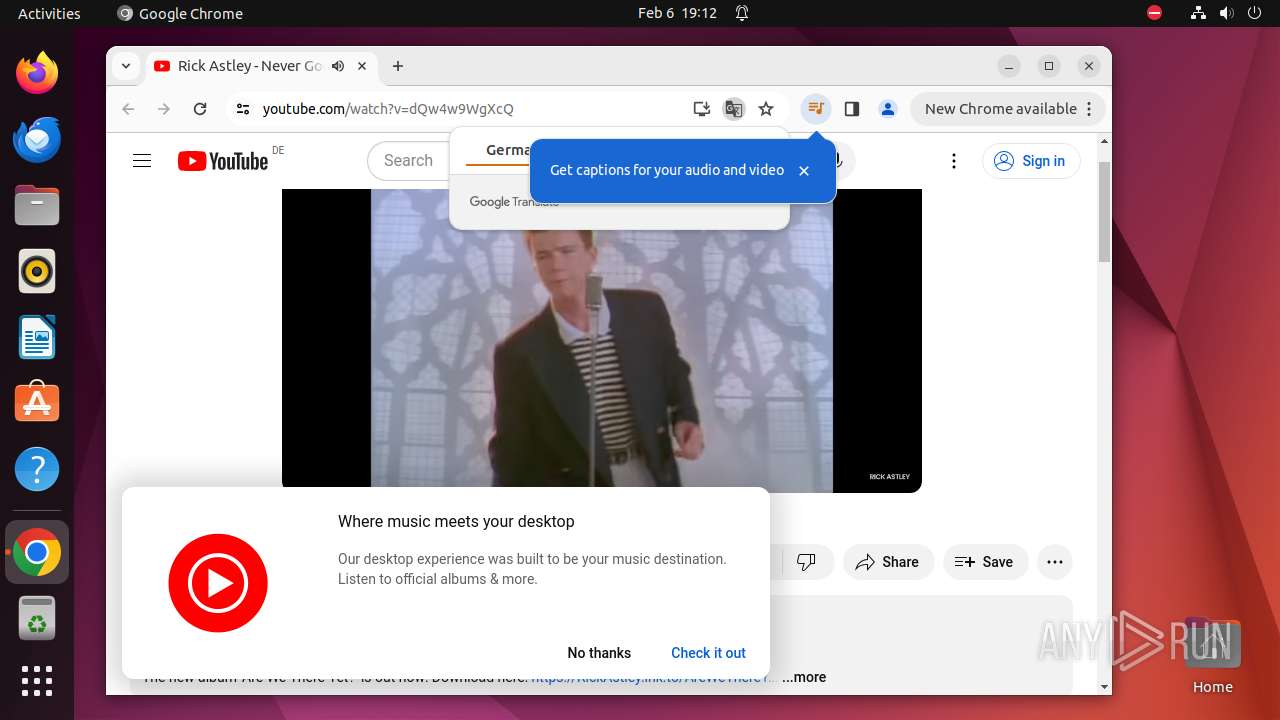Screen dimensions: 1280x720
Task: Open Chrome profile avatar menu
Action: pyautogui.click(x=888, y=109)
